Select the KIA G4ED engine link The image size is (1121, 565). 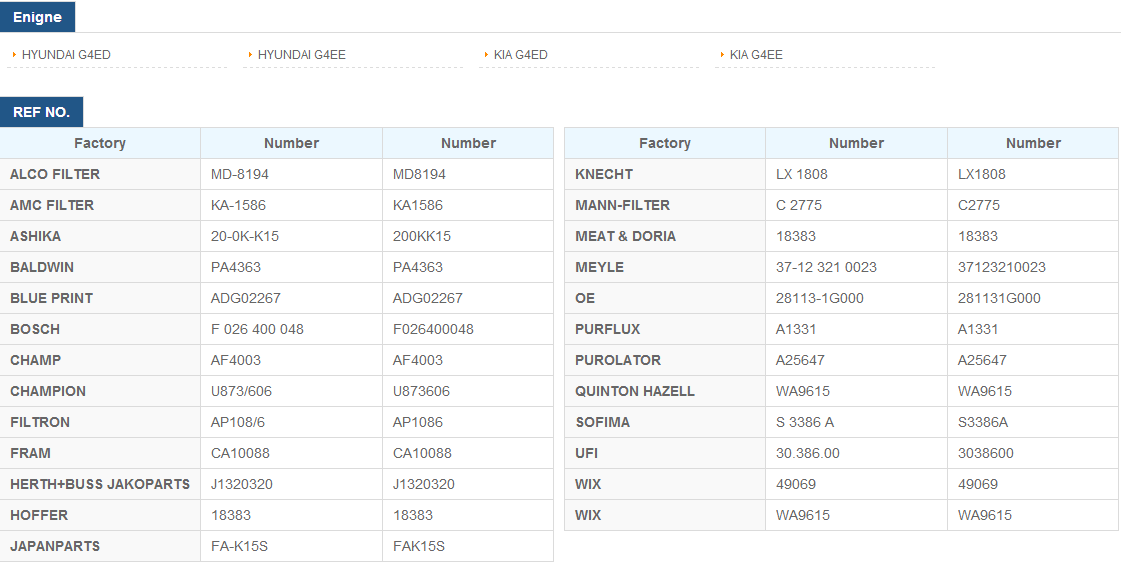coord(520,54)
